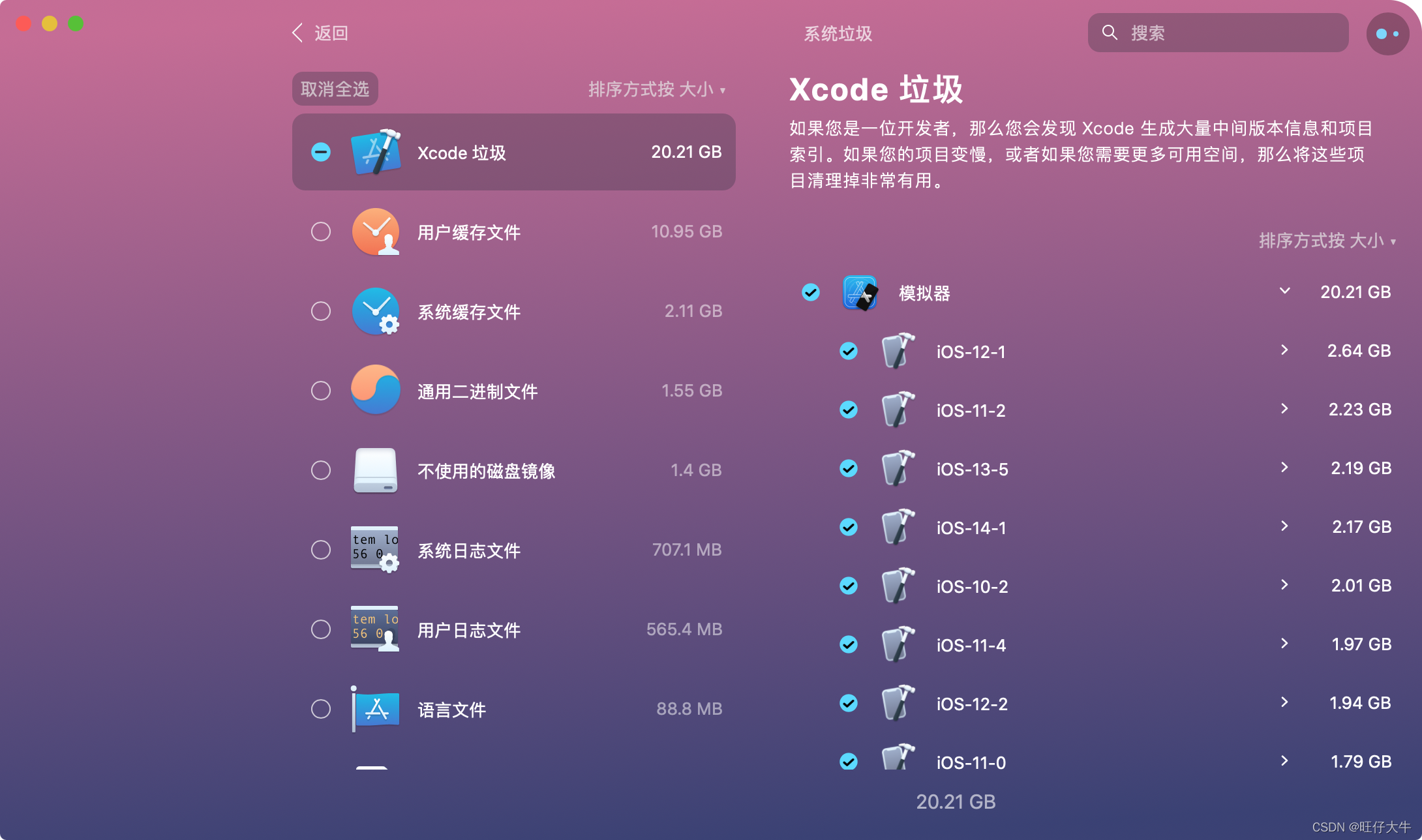Click the 通用二进制文件 yin-yang icon

[376, 390]
